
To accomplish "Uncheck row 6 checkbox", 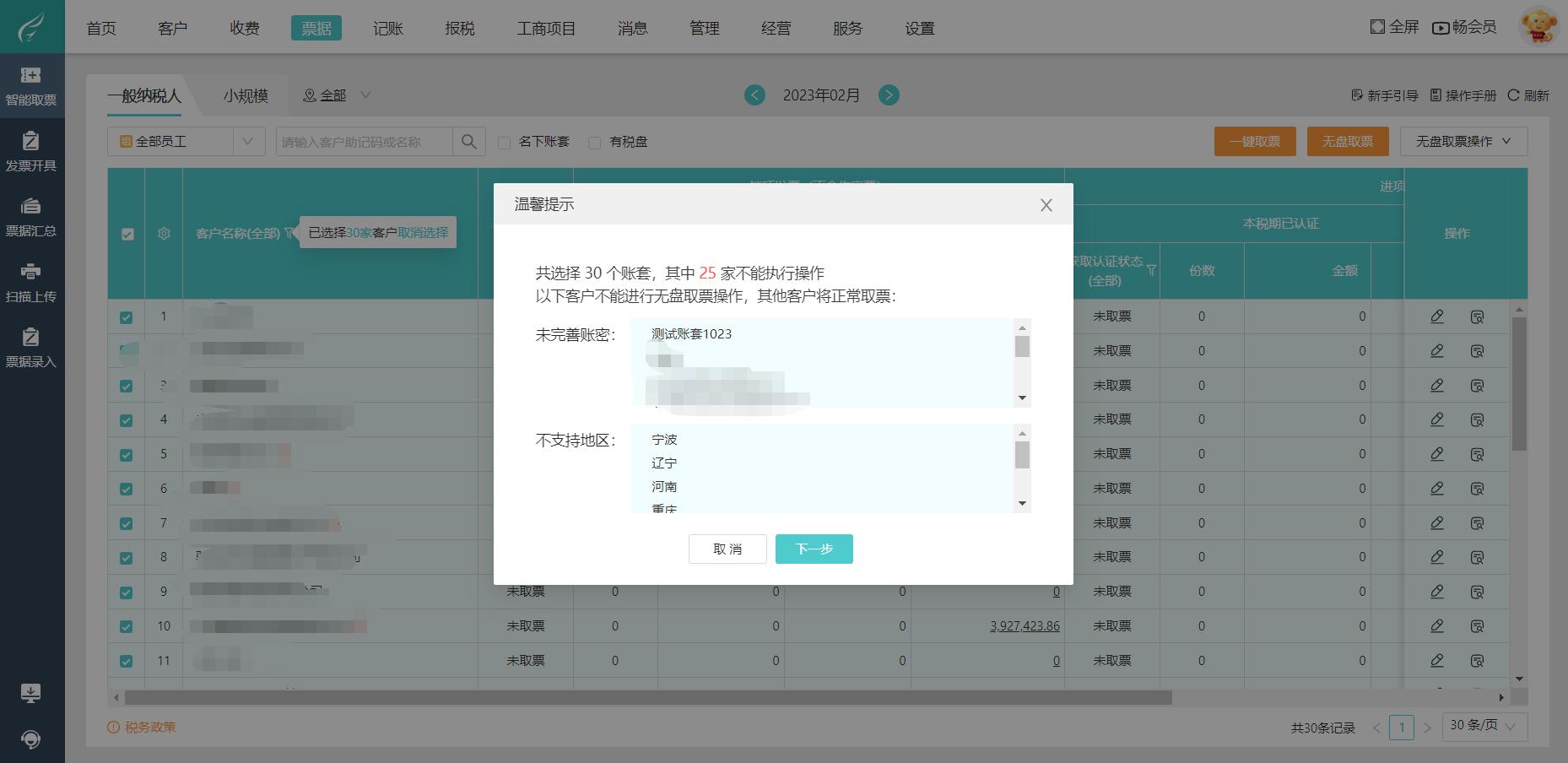I will point(127,490).
